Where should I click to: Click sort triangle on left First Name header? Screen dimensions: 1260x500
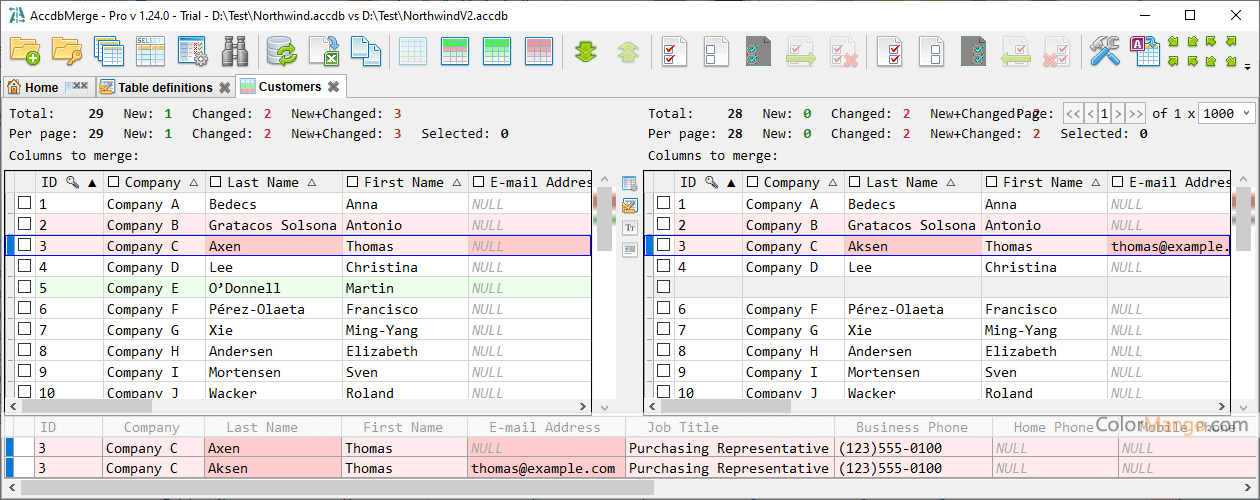pos(456,183)
